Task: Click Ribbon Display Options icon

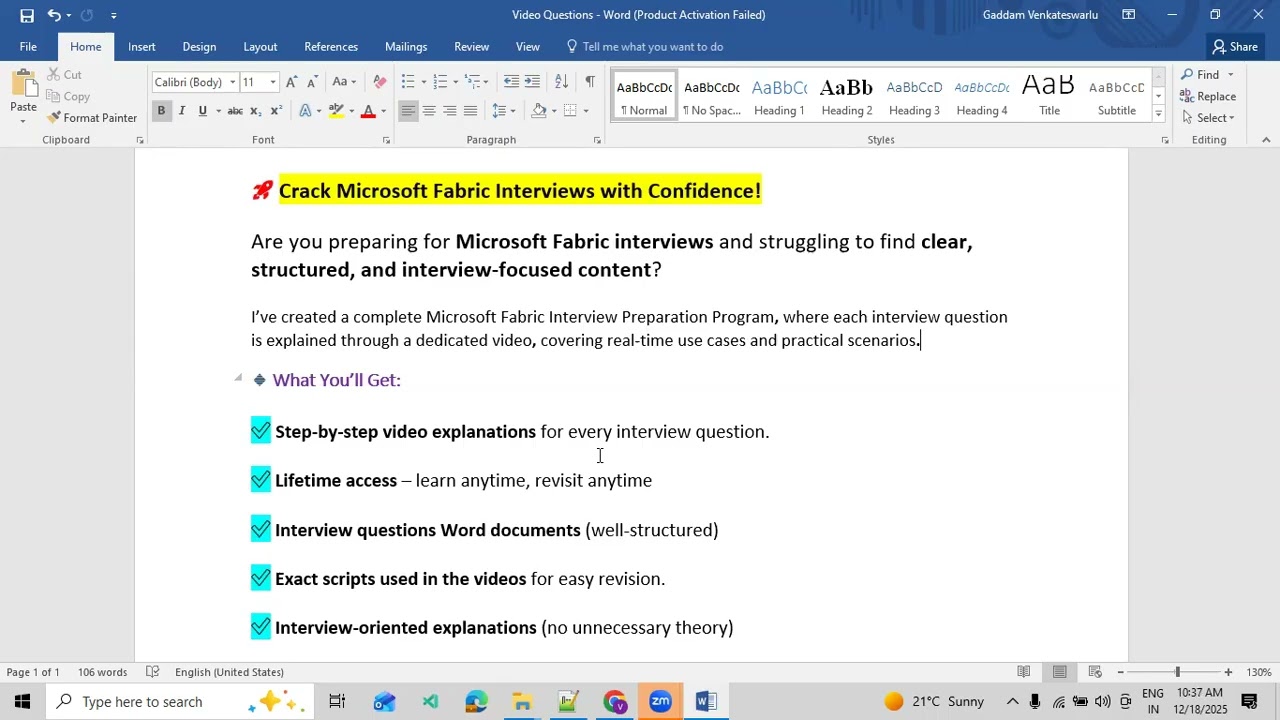Action: tap(1128, 15)
